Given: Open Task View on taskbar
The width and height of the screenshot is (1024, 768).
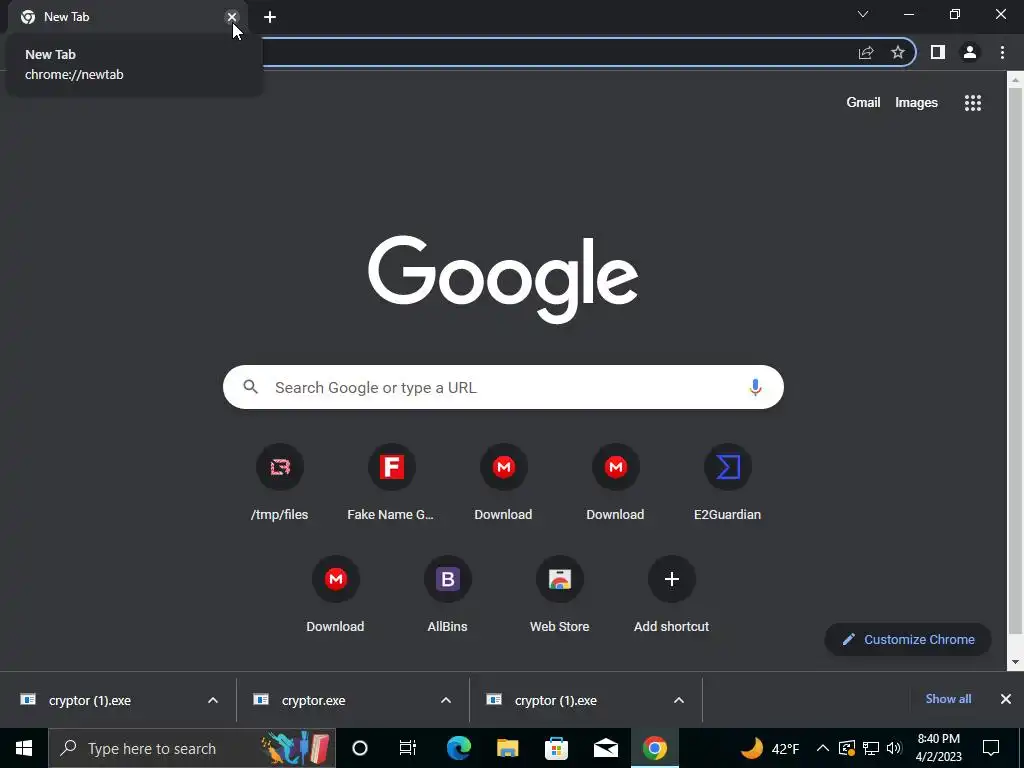Looking at the screenshot, I should (x=408, y=748).
